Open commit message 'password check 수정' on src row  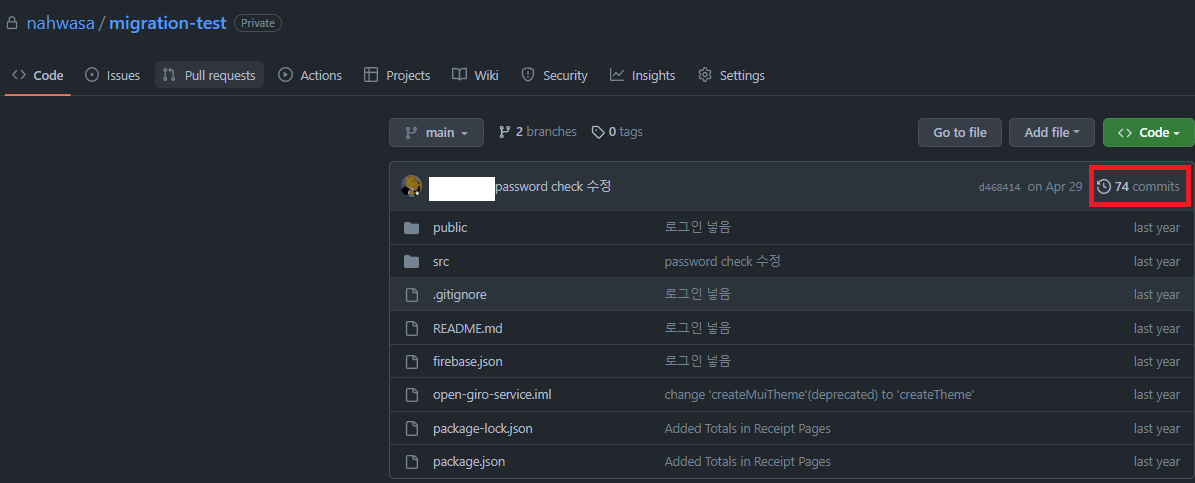[722, 261]
